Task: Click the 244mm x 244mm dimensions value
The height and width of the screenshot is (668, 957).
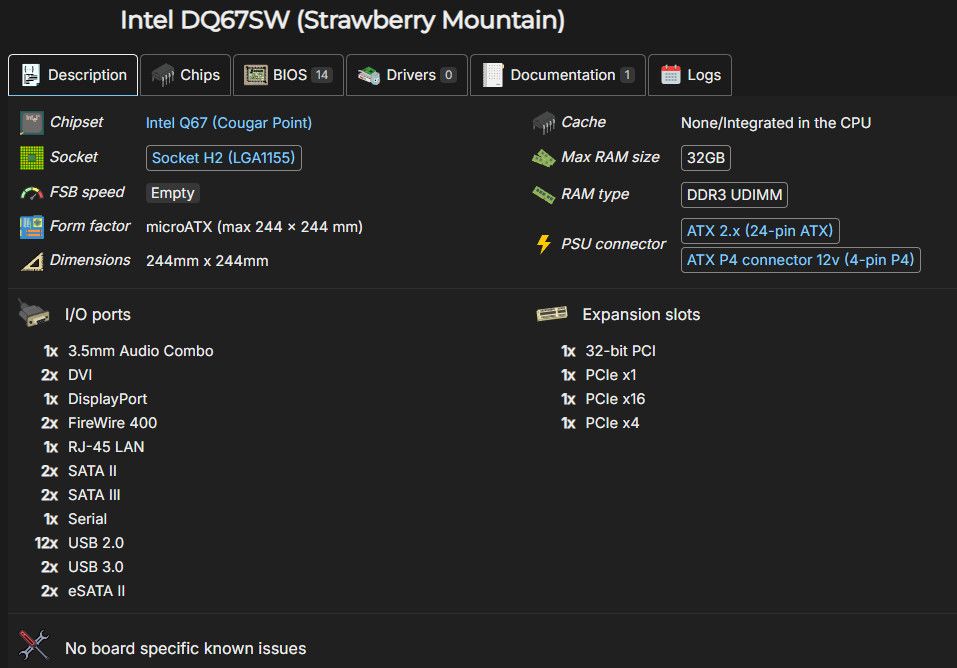Action: coord(208,261)
